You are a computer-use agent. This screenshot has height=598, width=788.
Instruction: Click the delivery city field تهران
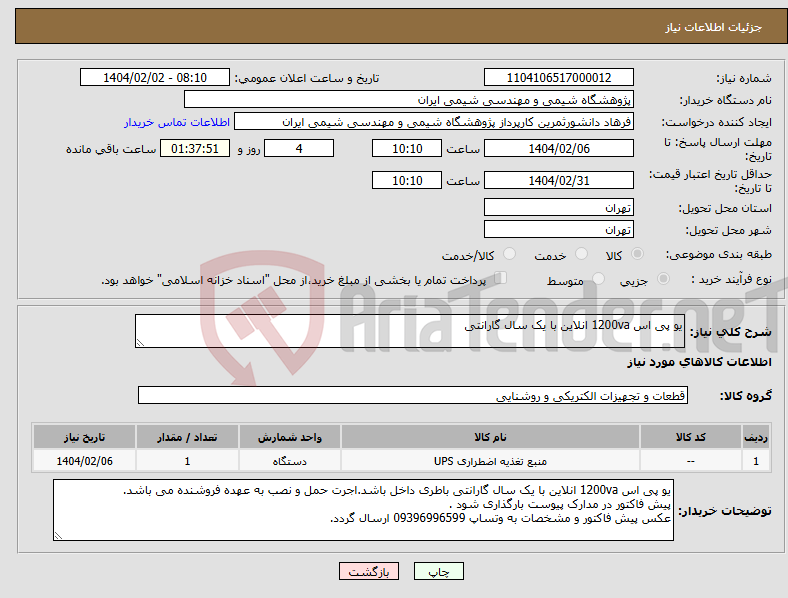[x=558, y=229]
